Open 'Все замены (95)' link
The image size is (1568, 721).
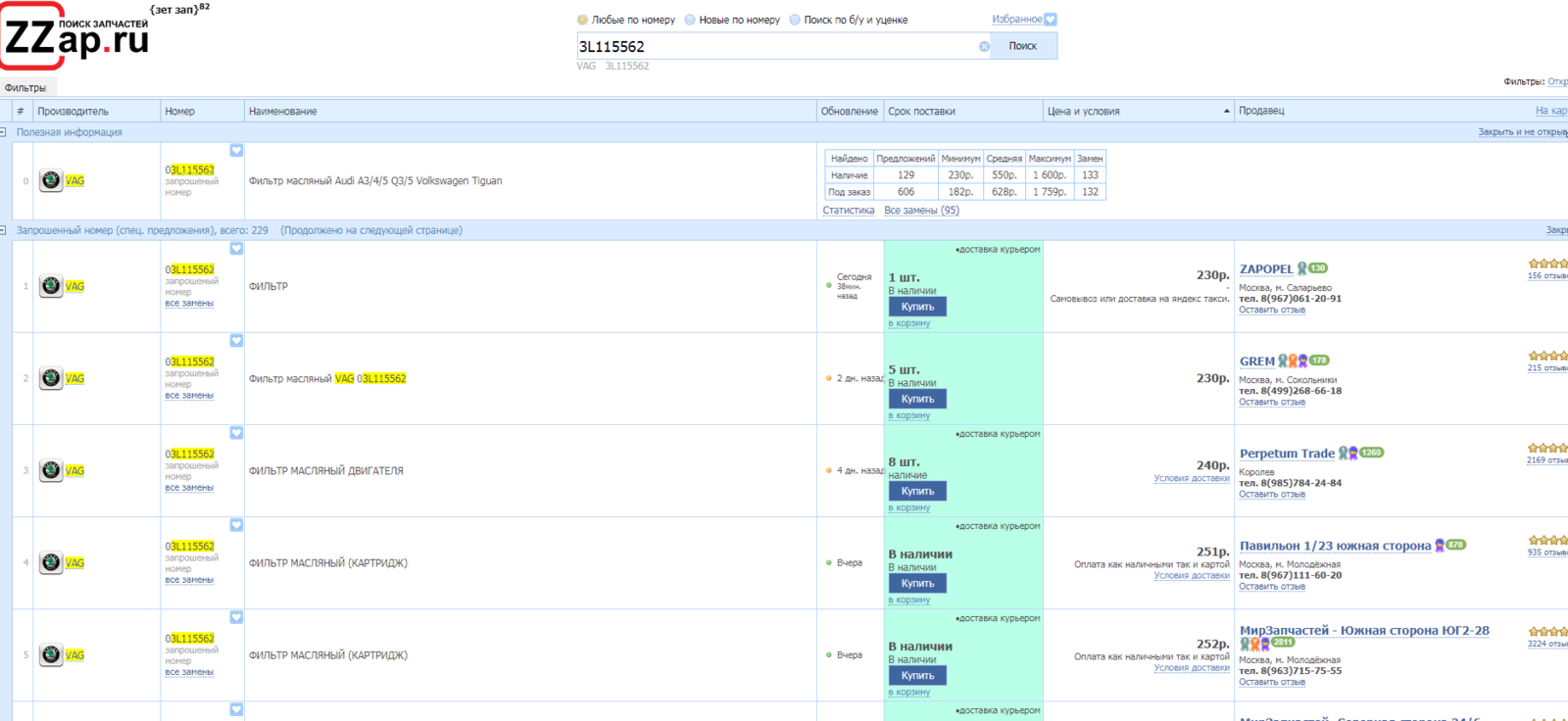pos(921,211)
